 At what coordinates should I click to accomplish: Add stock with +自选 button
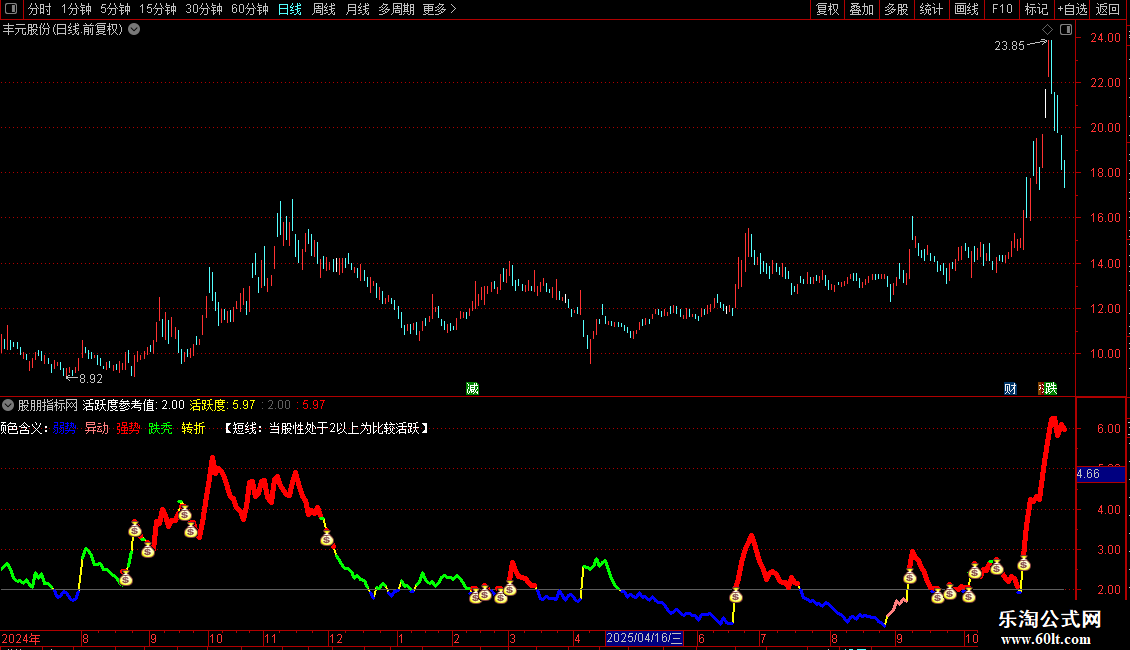pyautogui.click(x=1072, y=9)
